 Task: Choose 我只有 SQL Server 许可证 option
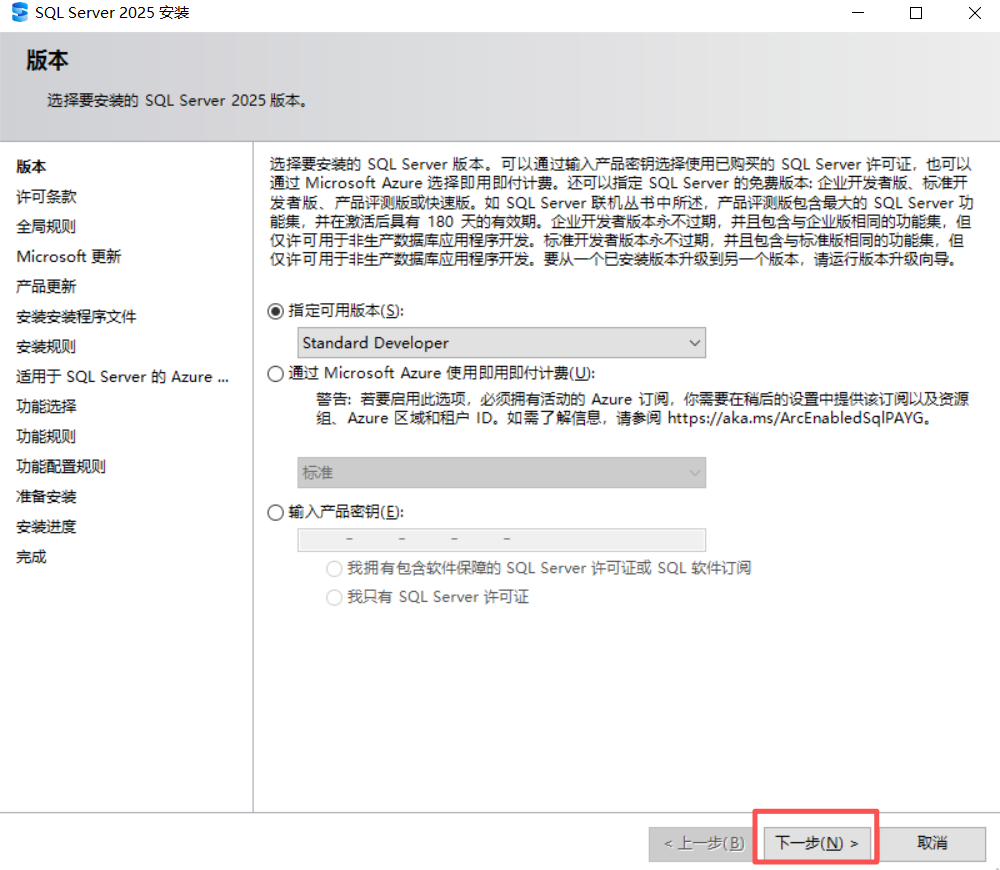pos(334,598)
